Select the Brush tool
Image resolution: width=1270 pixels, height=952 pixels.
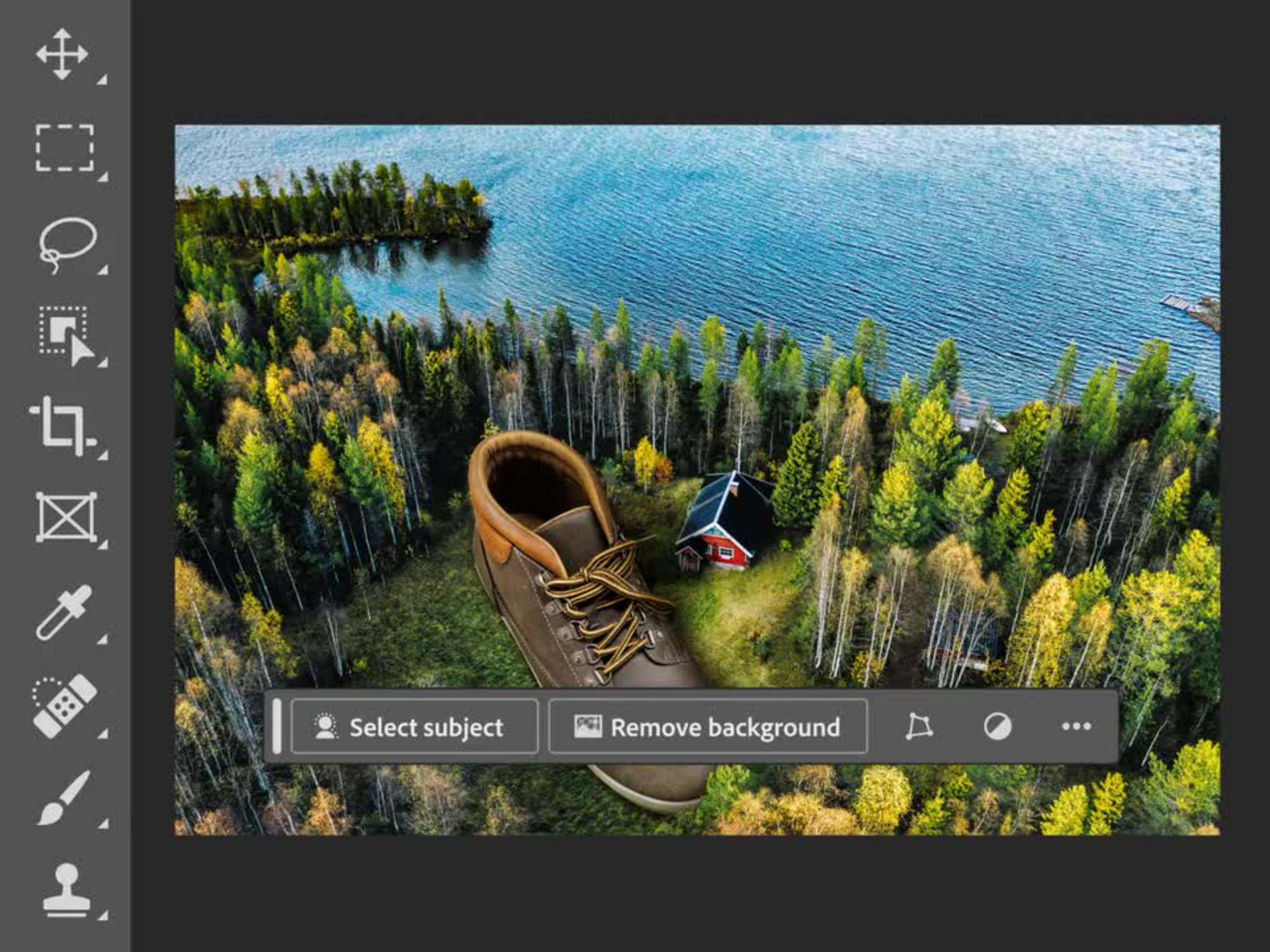pos(63,797)
